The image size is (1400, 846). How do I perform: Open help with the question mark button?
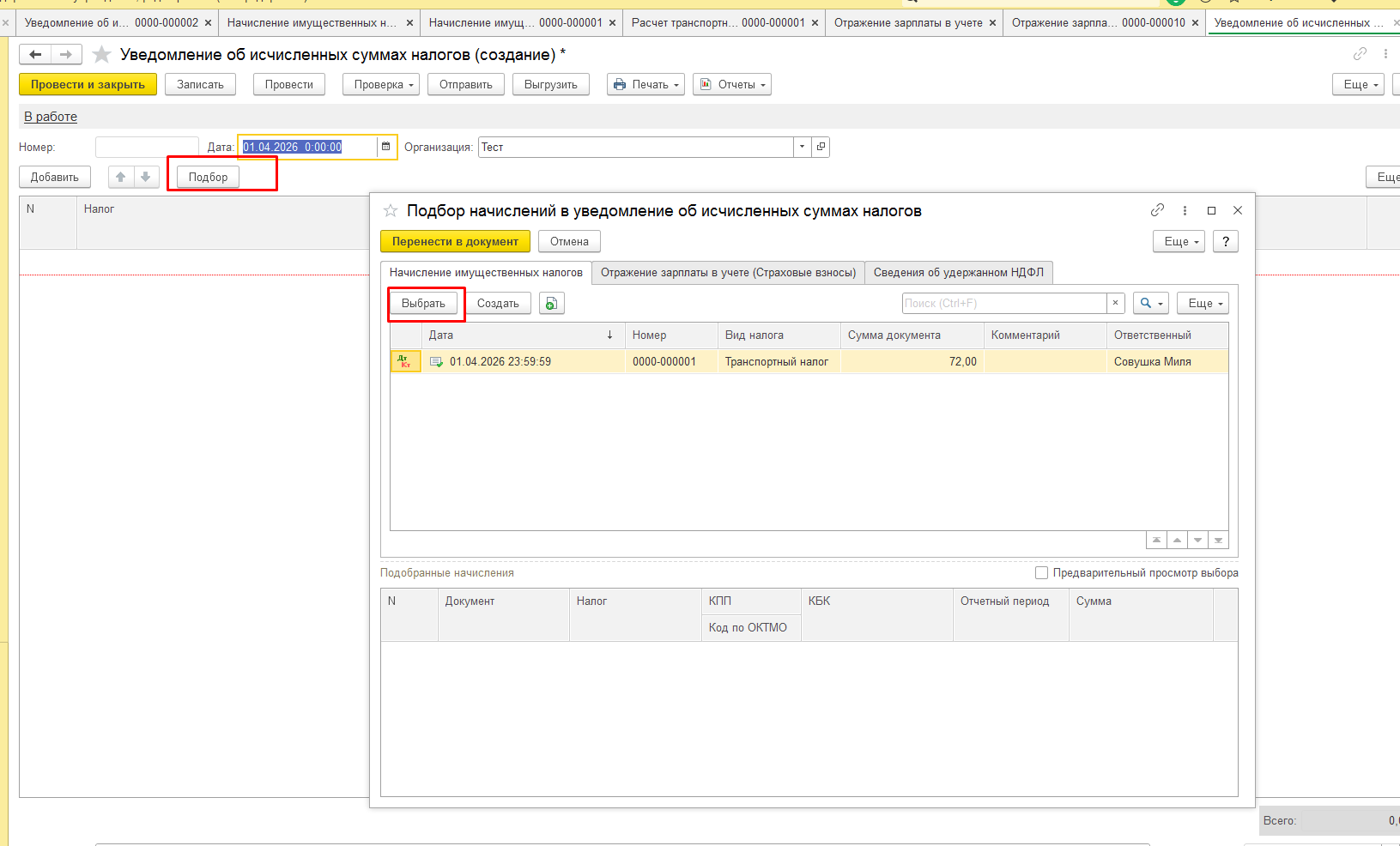(x=1226, y=242)
